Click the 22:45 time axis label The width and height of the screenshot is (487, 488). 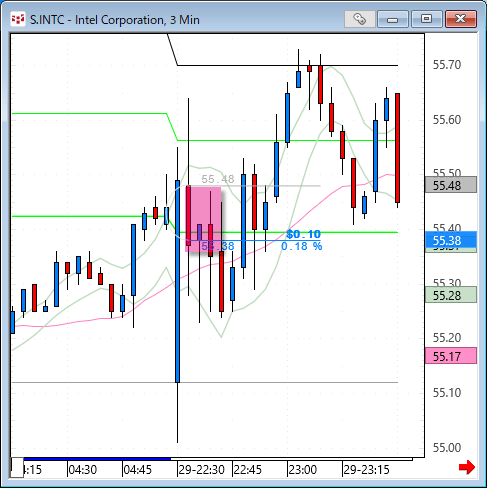point(248,470)
